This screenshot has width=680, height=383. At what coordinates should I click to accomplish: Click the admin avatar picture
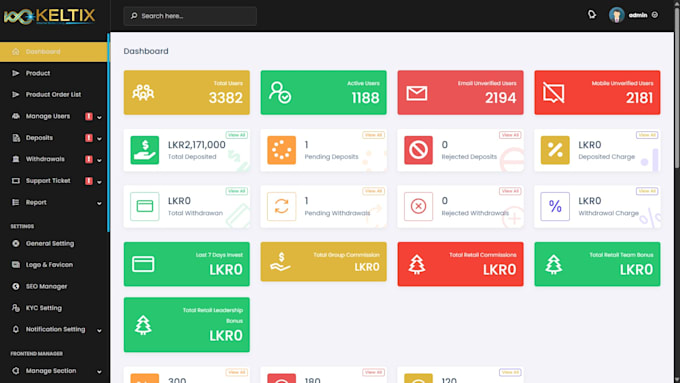coord(616,15)
